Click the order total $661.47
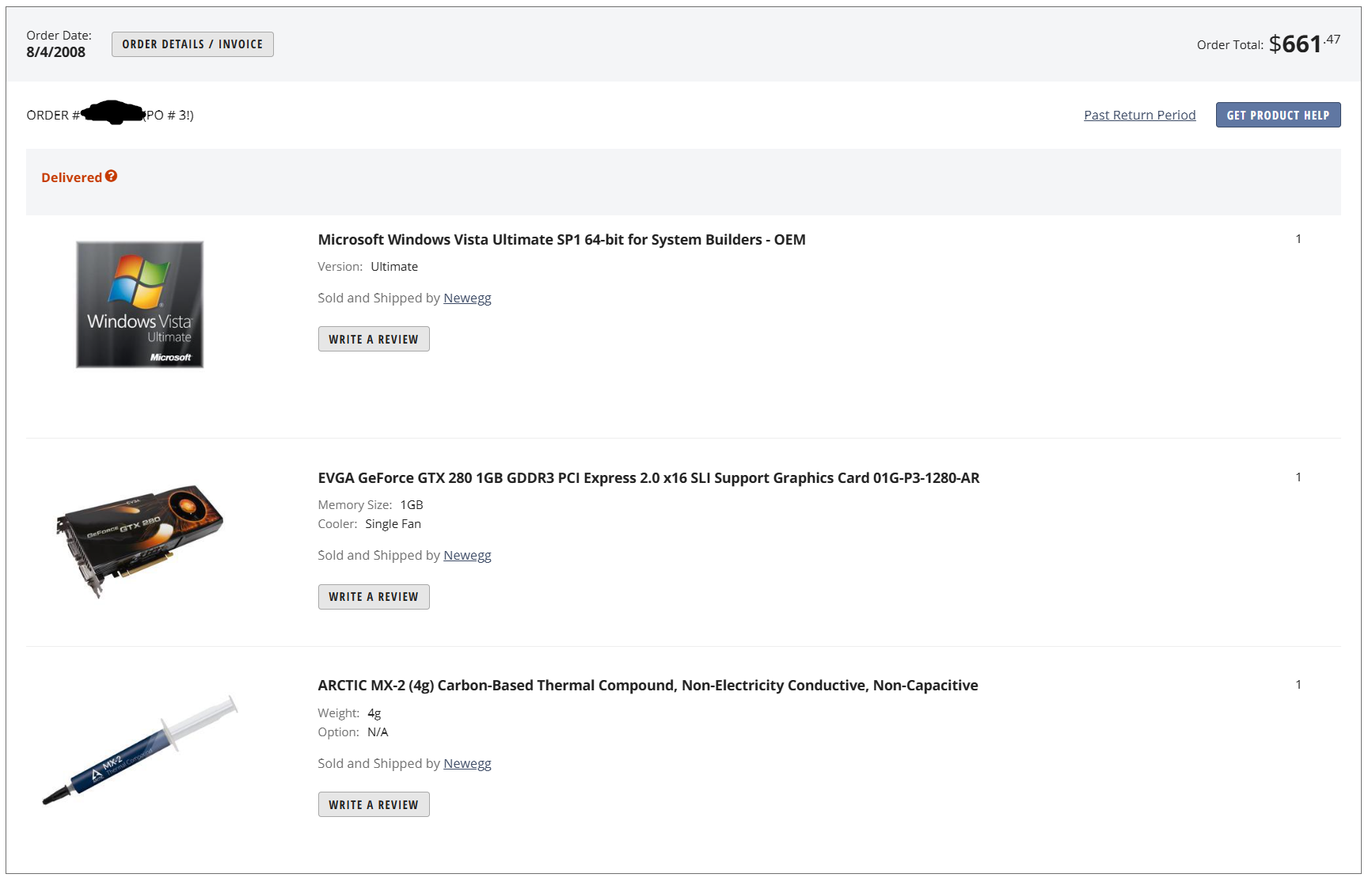This screenshot has height=893, width=1372. pyautogui.click(x=1305, y=44)
